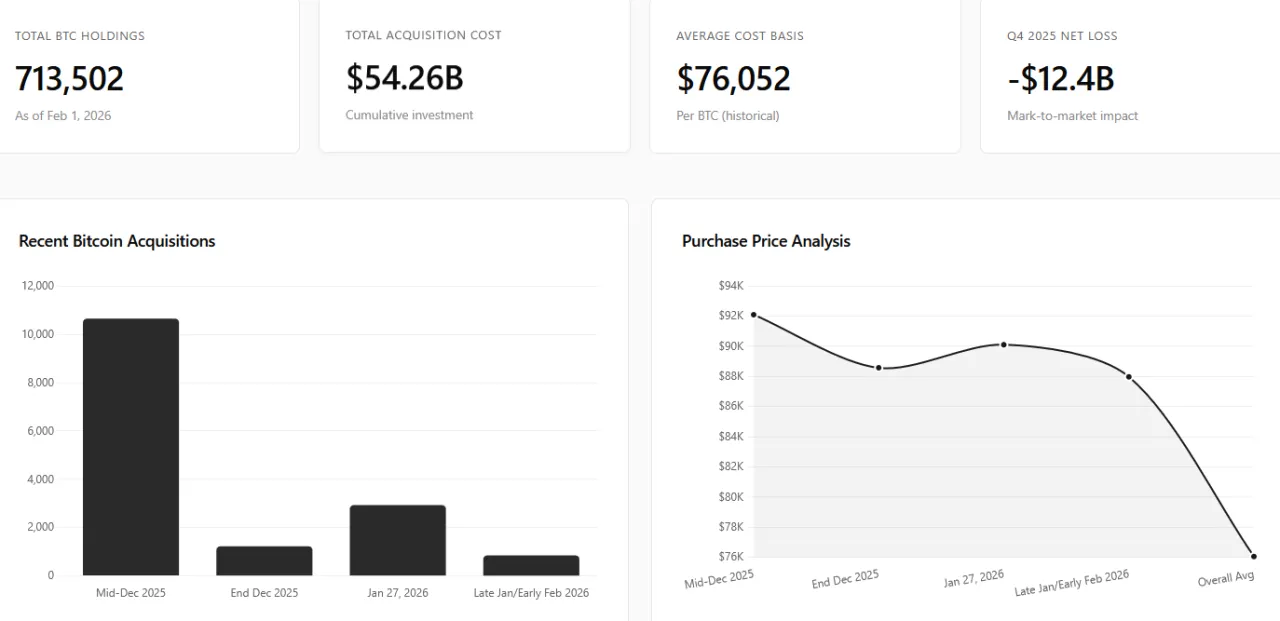Click the Jan 27, 2026 acquisitions bar
The width and height of the screenshot is (1280, 621).
pos(398,540)
